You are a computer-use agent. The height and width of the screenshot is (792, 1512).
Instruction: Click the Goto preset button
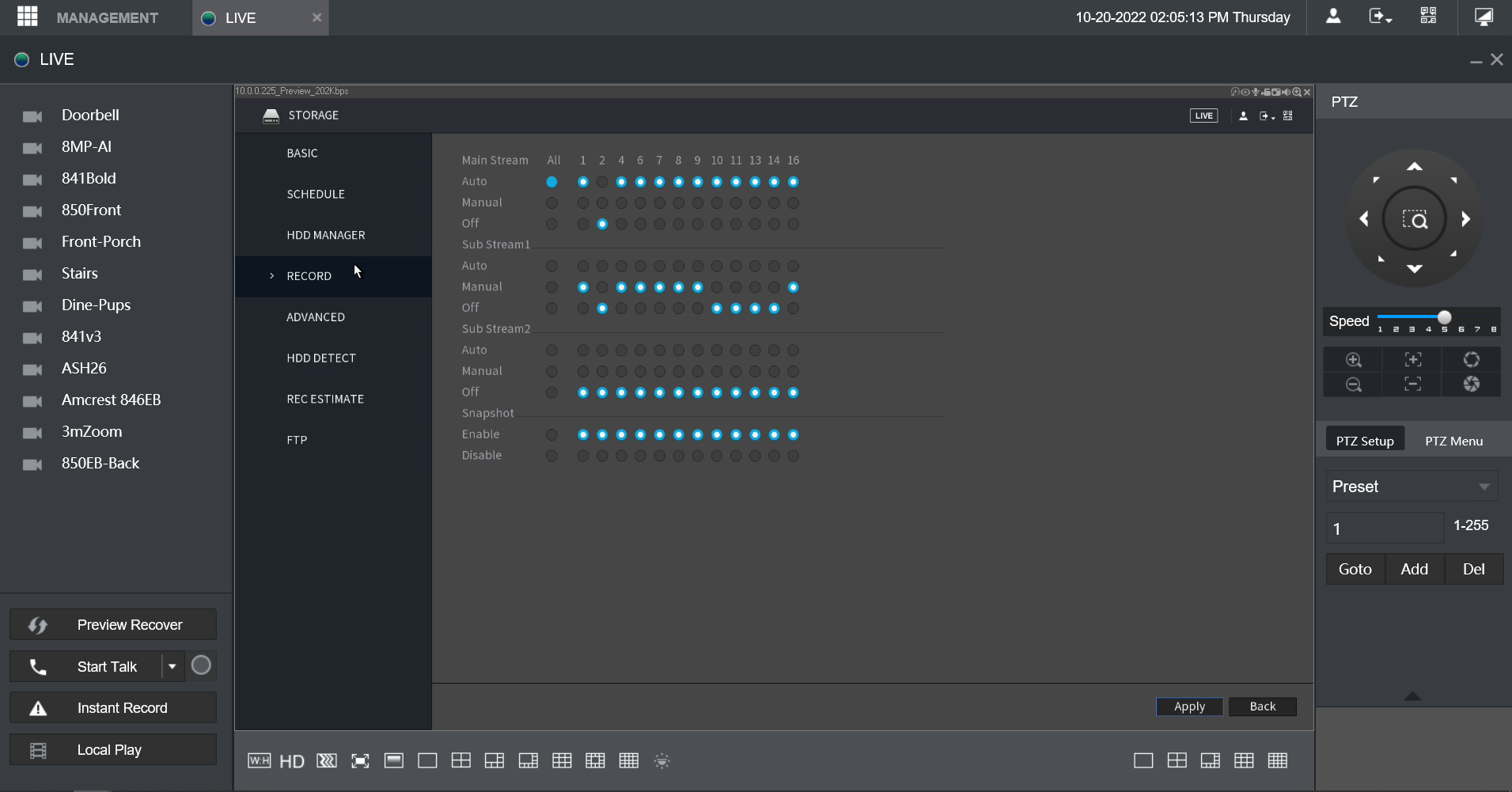[x=1355, y=569]
